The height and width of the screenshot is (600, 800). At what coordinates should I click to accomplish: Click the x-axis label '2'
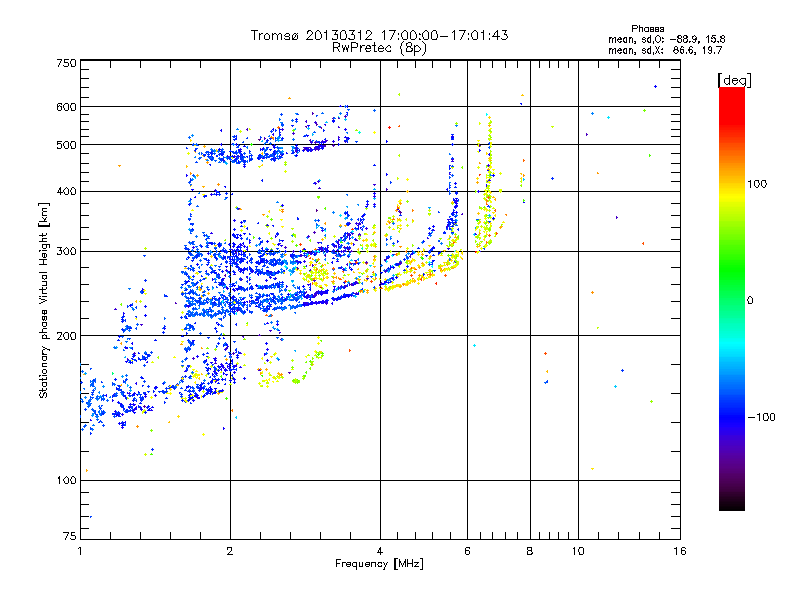(230, 551)
